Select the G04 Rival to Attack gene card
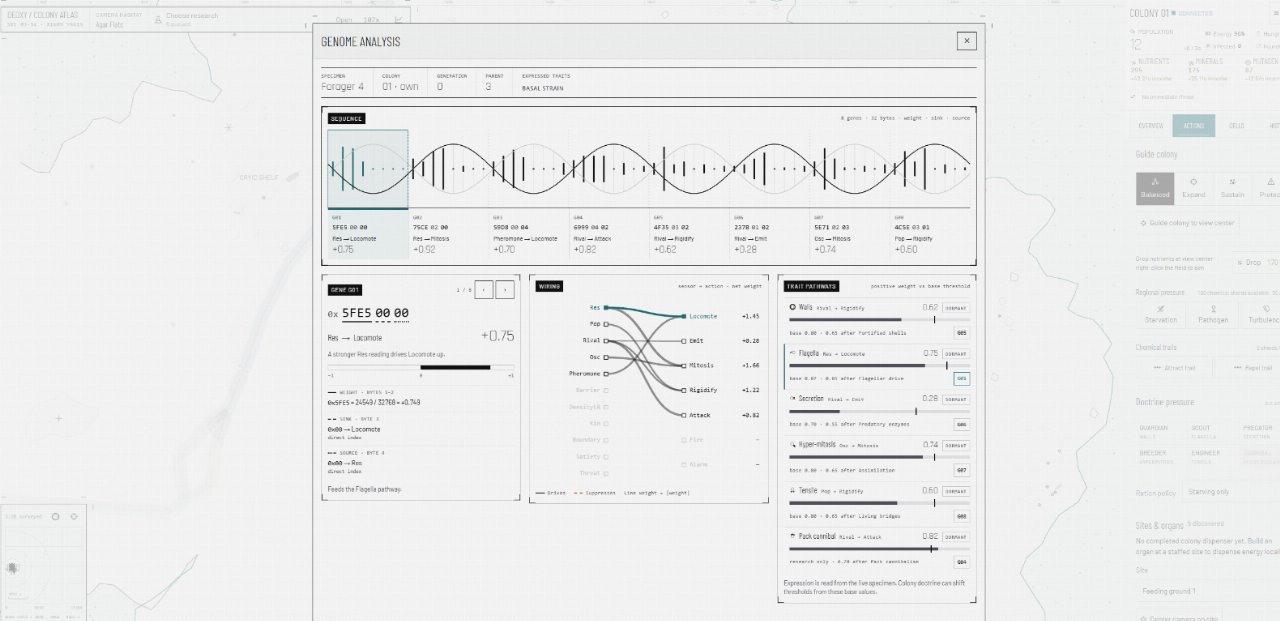 coord(608,236)
